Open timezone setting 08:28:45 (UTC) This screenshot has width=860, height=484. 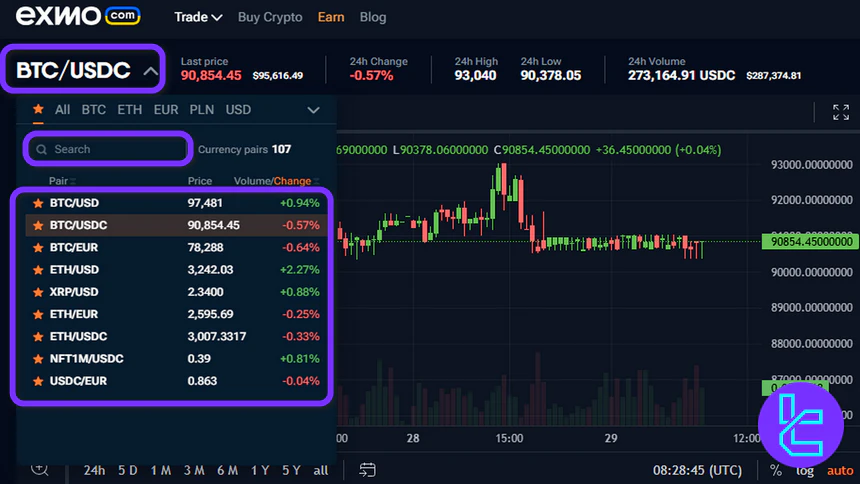[697, 470]
